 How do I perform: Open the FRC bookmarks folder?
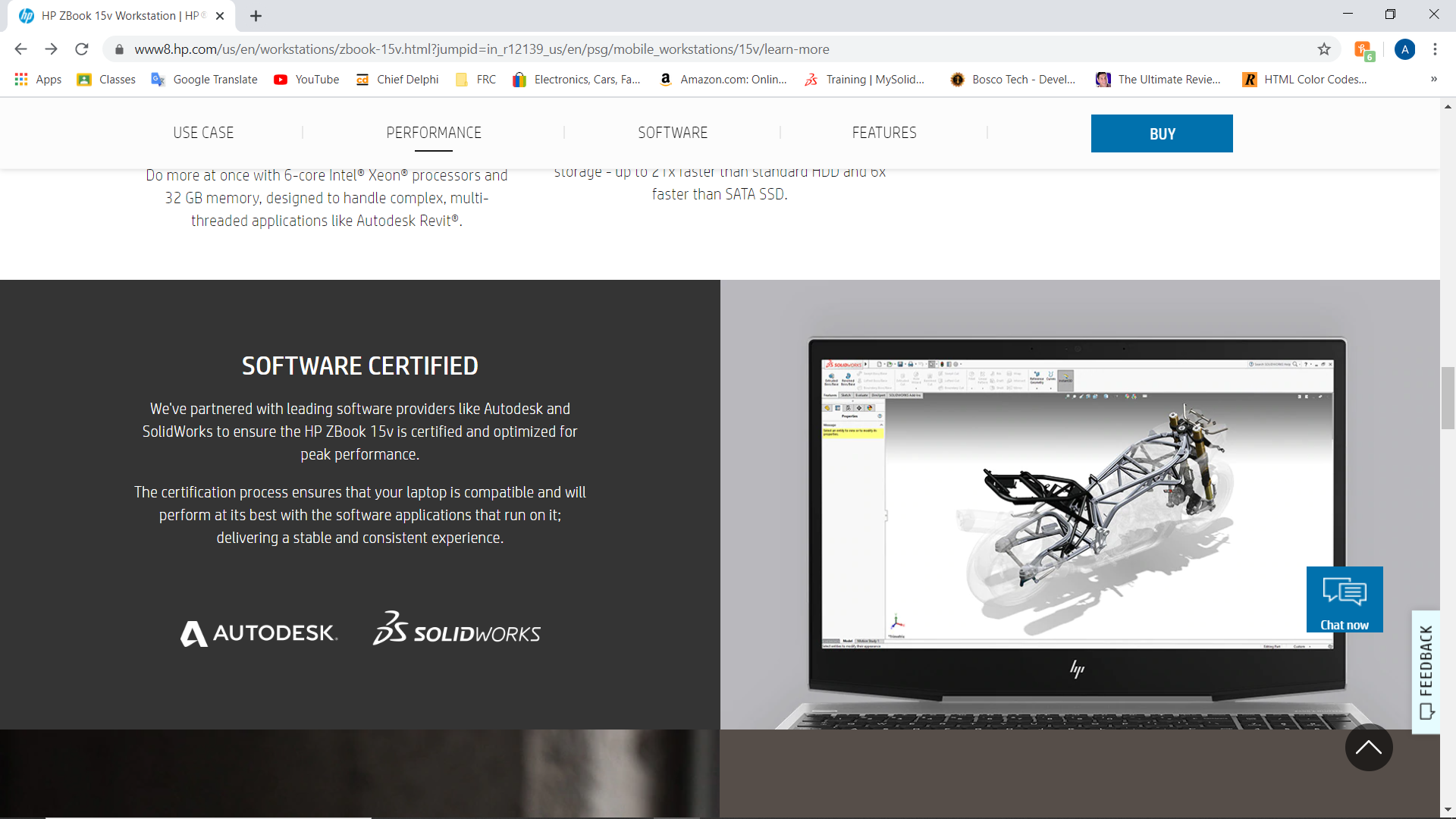[x=475, y=80]
